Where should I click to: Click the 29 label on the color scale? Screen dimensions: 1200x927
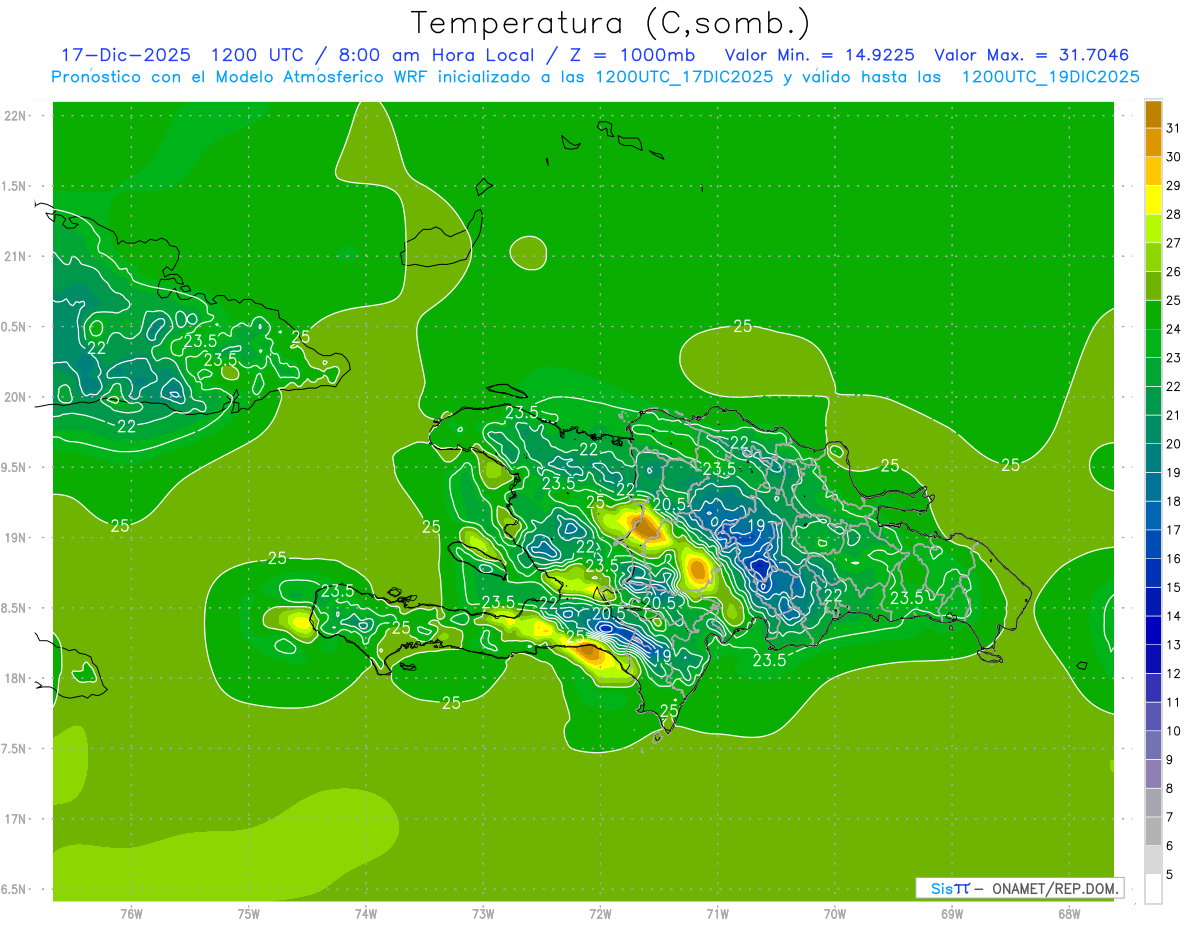pos(1173,186)
